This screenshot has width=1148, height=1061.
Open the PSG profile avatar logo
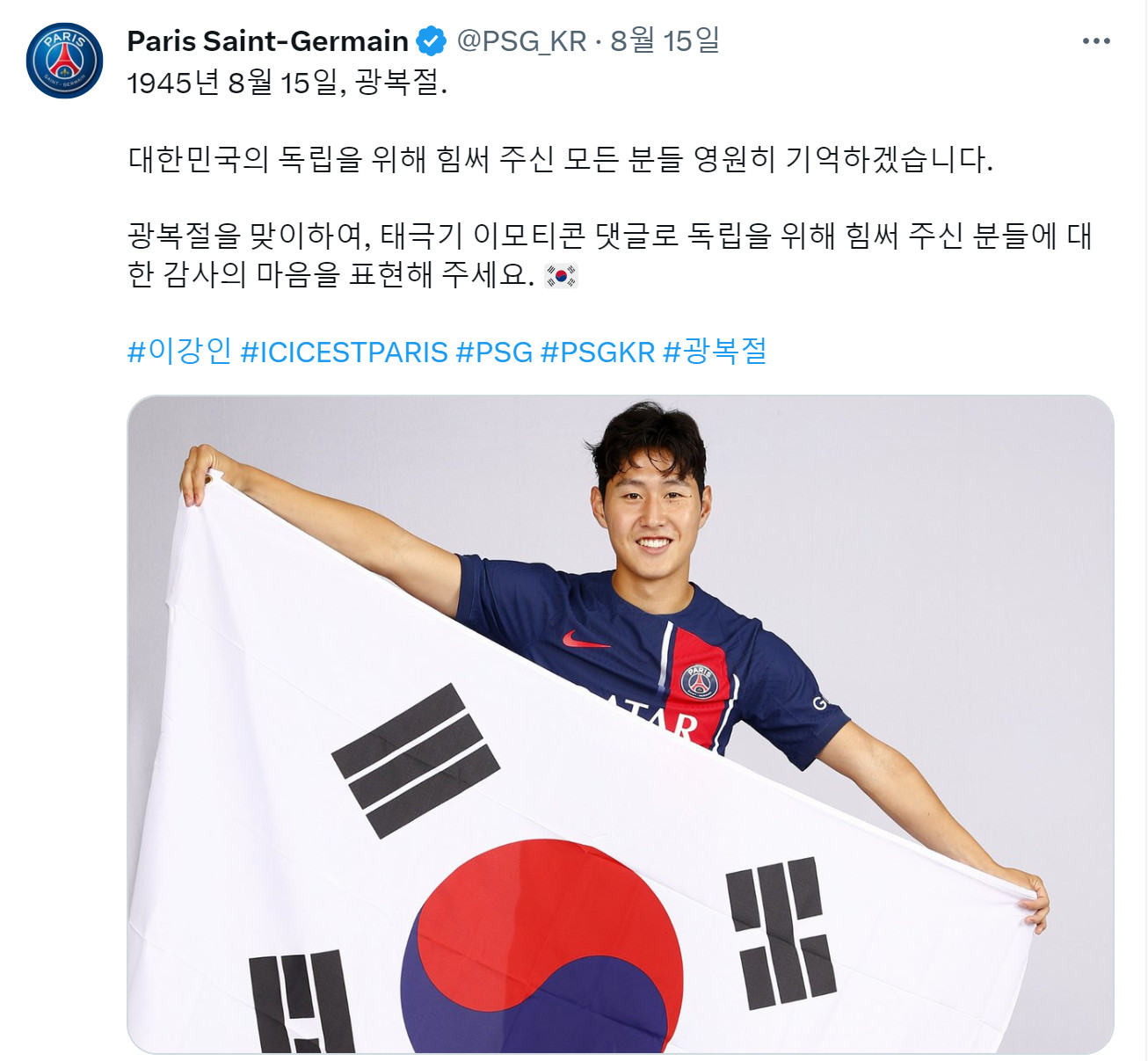pos(65,61)
